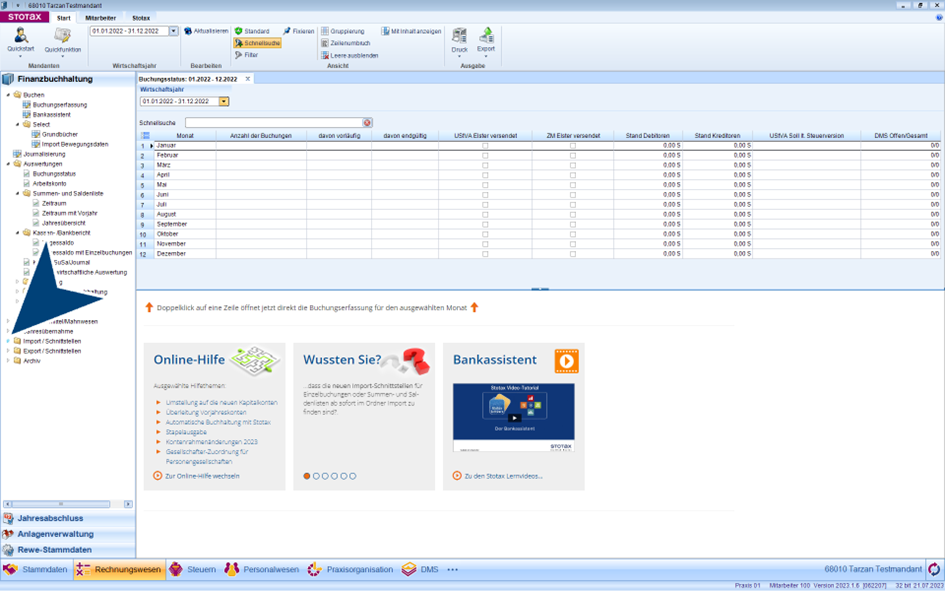Expand the Archiv folder in tree
The height and width of the screenshot is (591, 945).
point(8,361)
